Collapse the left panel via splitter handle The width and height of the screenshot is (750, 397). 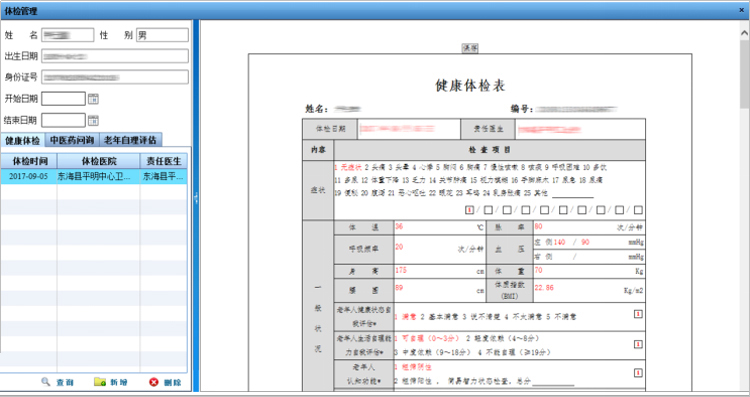pos(196,198)
